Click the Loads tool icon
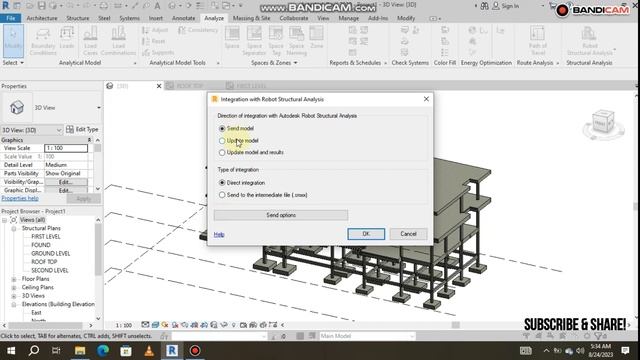The height and width of the screenshot is (360, 640). [x=67, y=38]
